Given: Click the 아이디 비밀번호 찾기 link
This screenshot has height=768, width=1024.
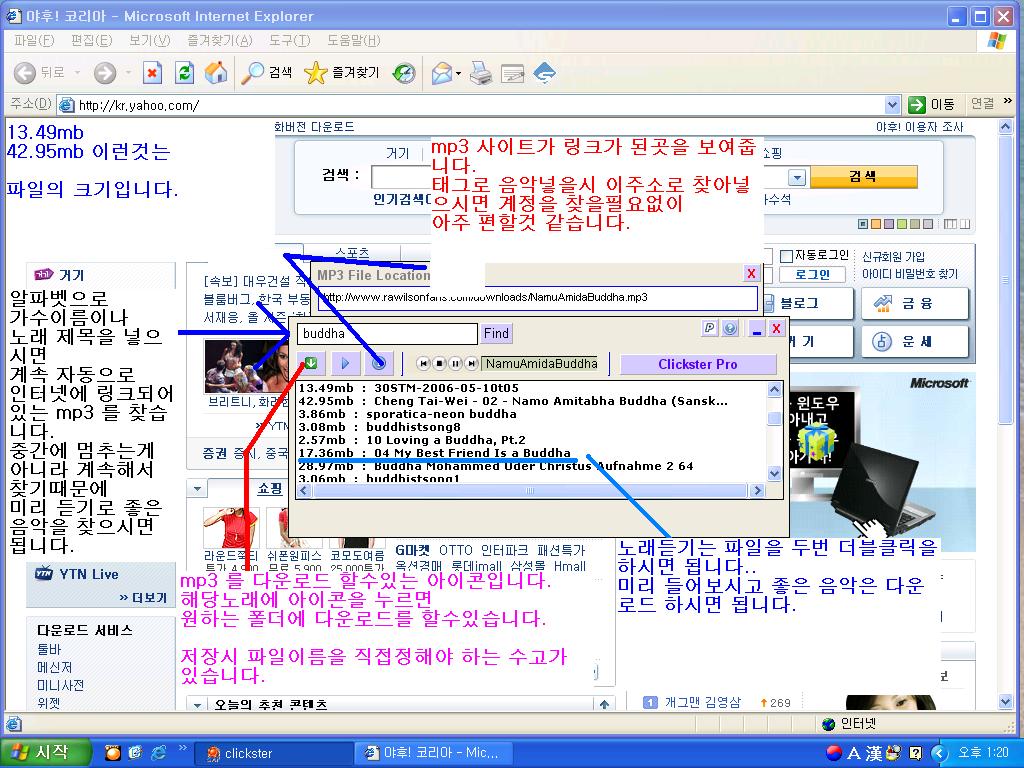Looking at the screenshot, I should [x=910, y=274].
